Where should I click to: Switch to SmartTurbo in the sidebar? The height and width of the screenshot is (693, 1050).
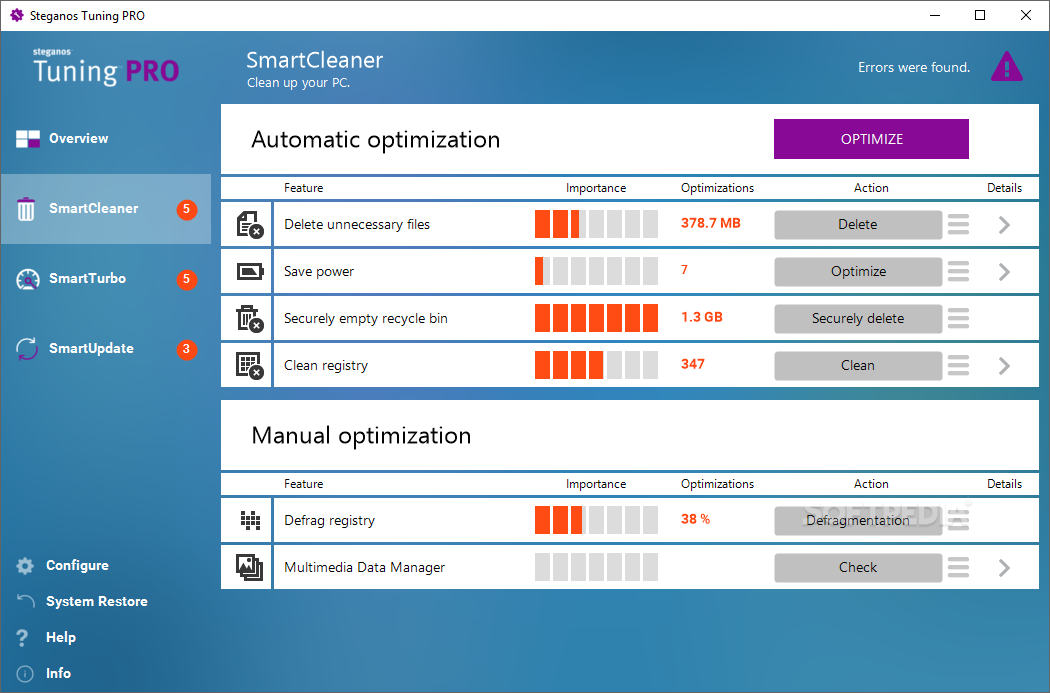pos(106,279)
